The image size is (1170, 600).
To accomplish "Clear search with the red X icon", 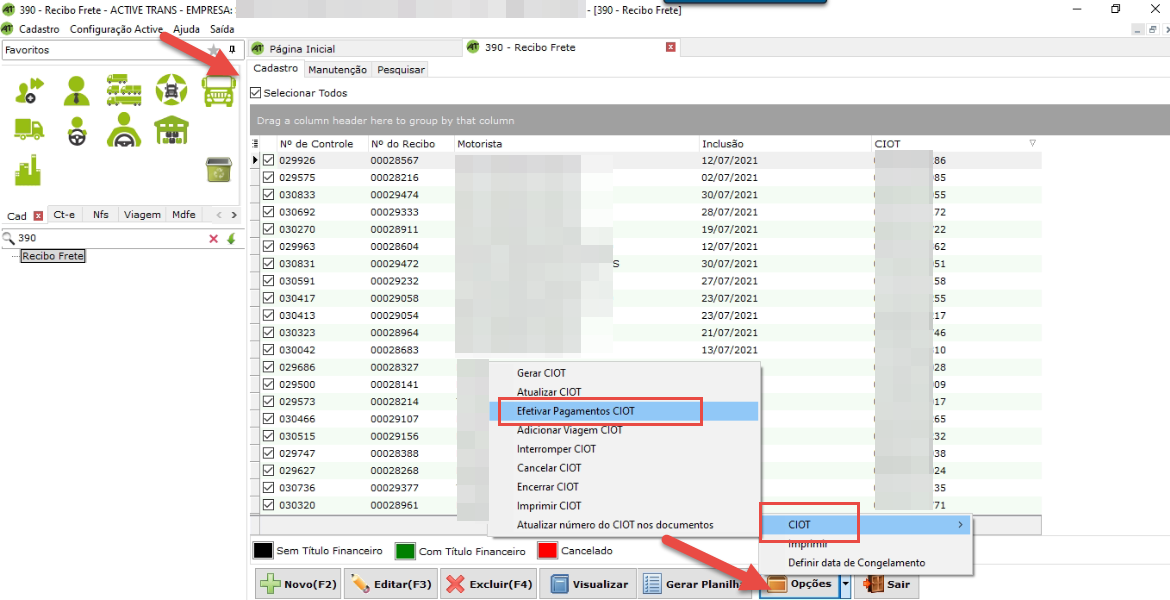I will (x=213, y=239).
